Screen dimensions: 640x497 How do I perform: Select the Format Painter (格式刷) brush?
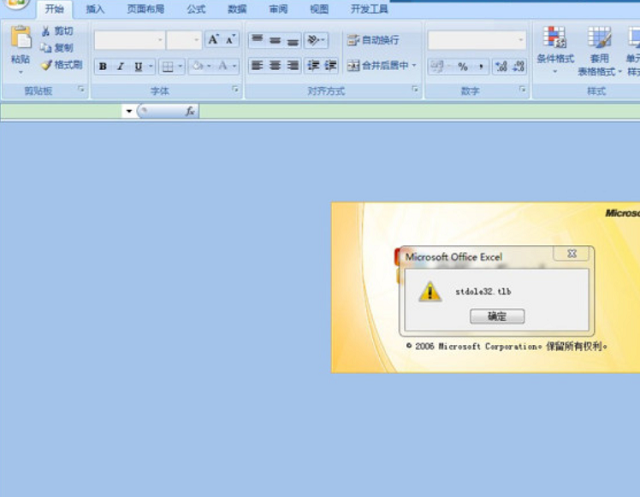(x=61, y=64)
